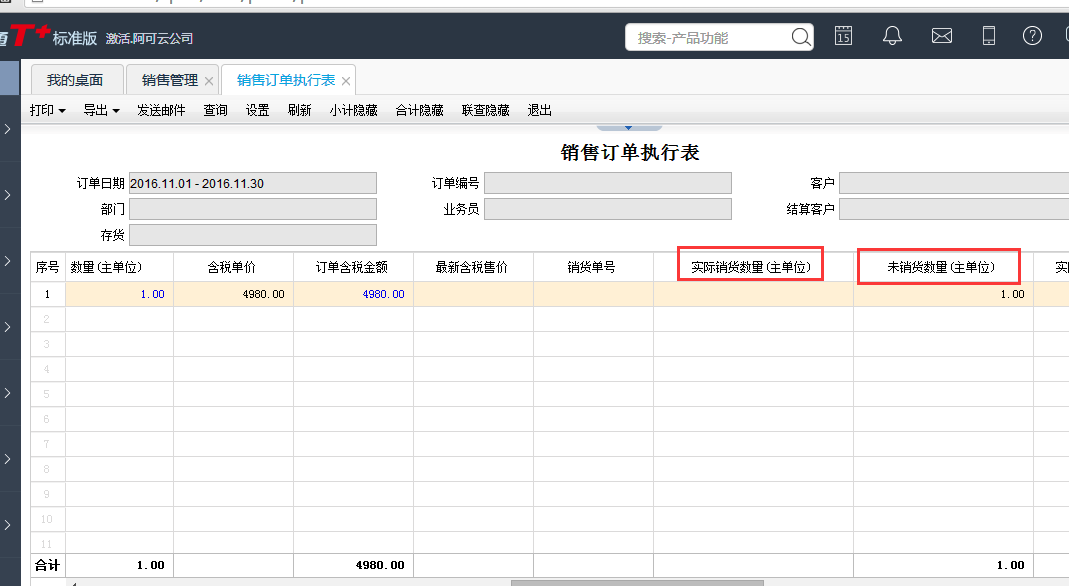Open messages via the envelope icon

tap(941, 36)
